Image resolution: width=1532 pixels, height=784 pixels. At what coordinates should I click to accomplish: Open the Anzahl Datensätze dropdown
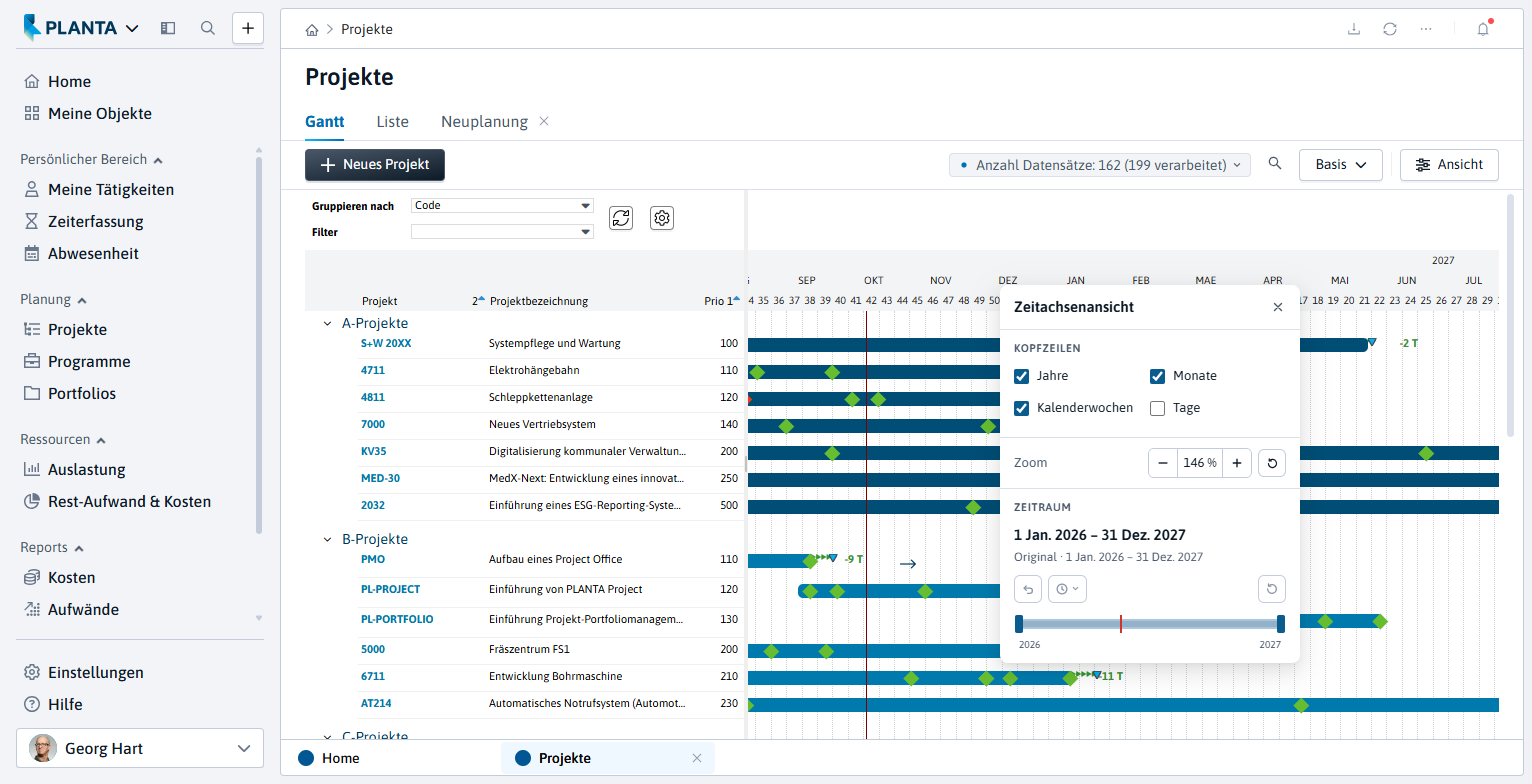coord(1100,165)
